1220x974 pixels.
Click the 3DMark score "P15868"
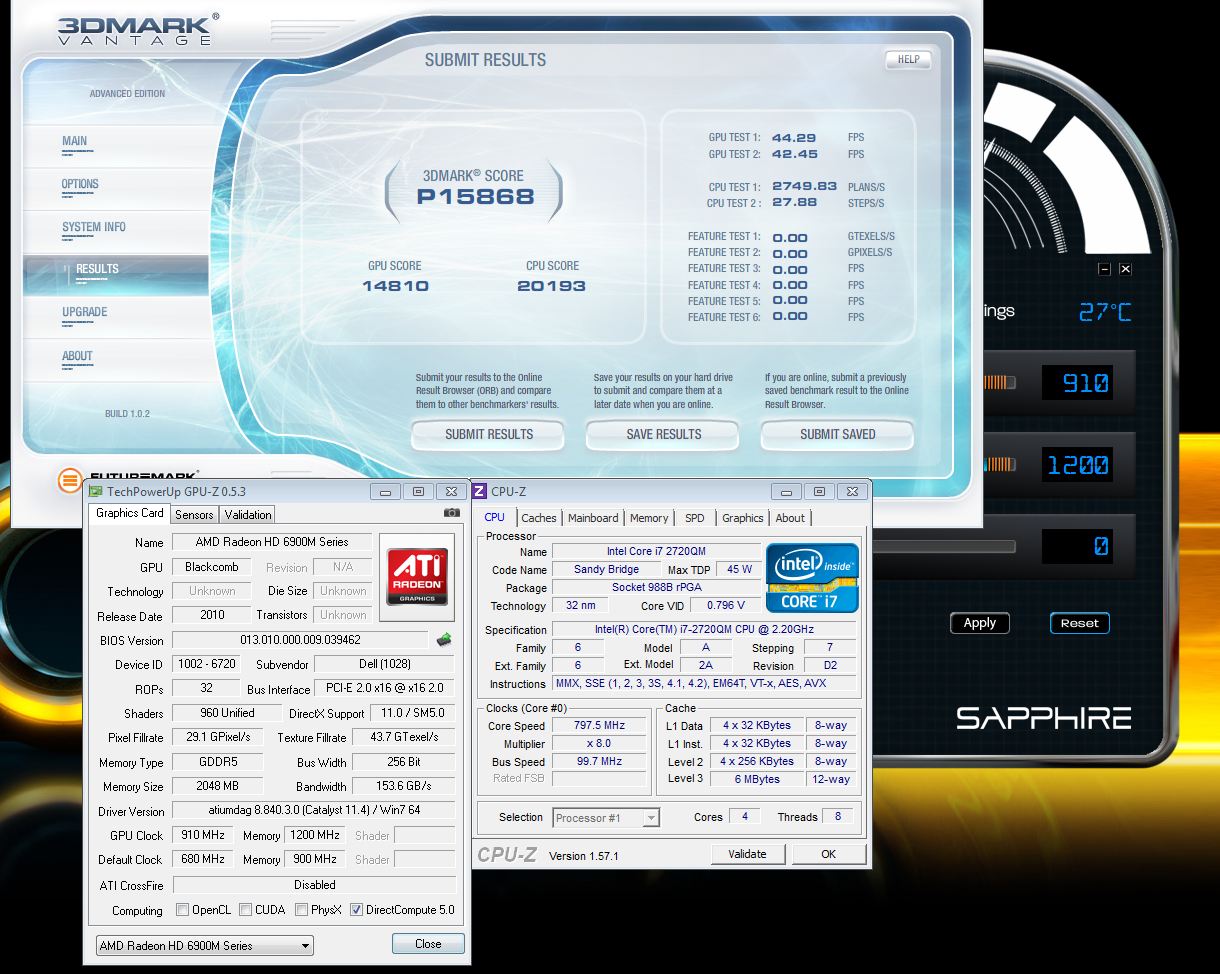click(475, 197)
